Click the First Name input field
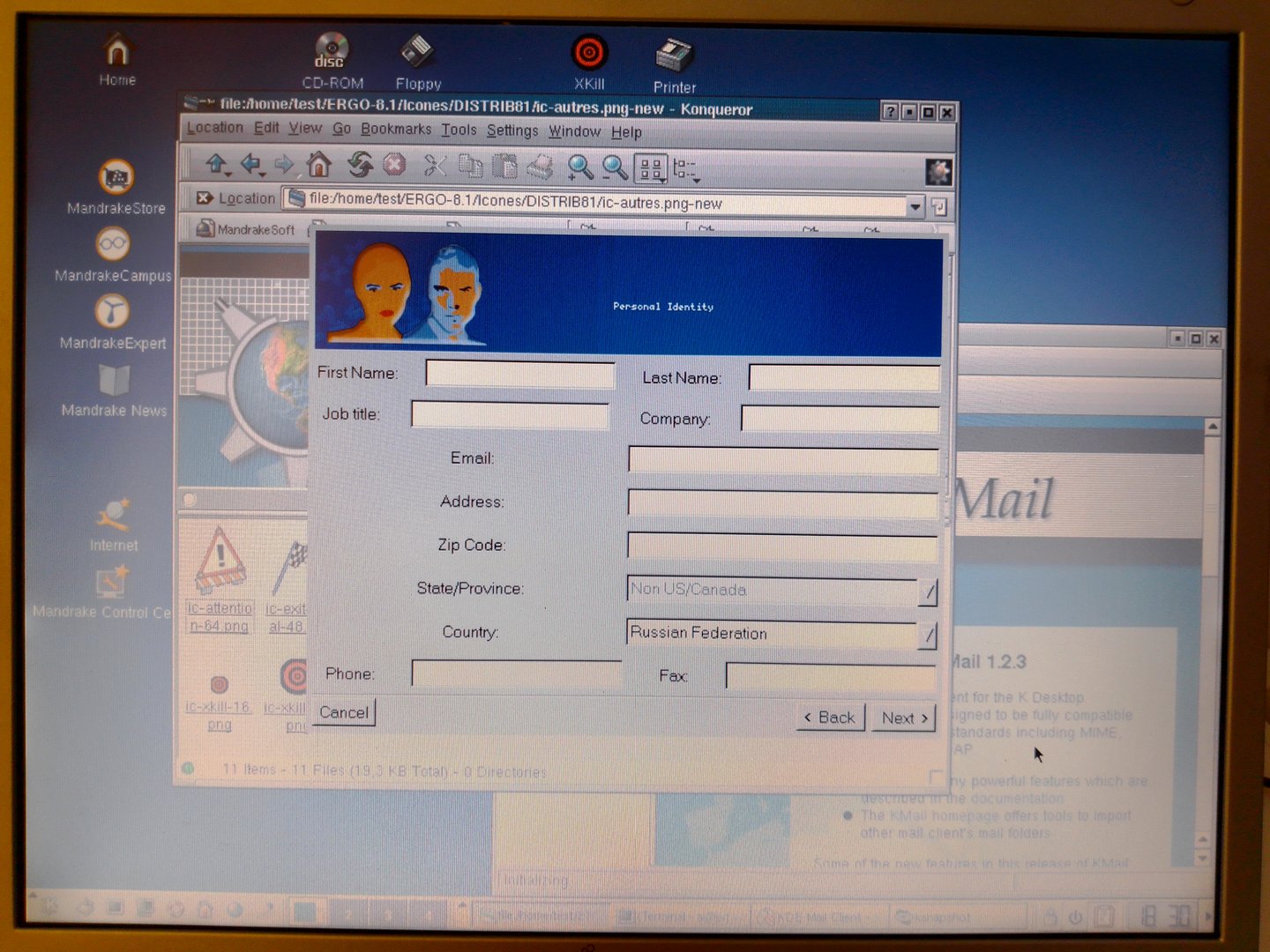 [x=520, y=375]
